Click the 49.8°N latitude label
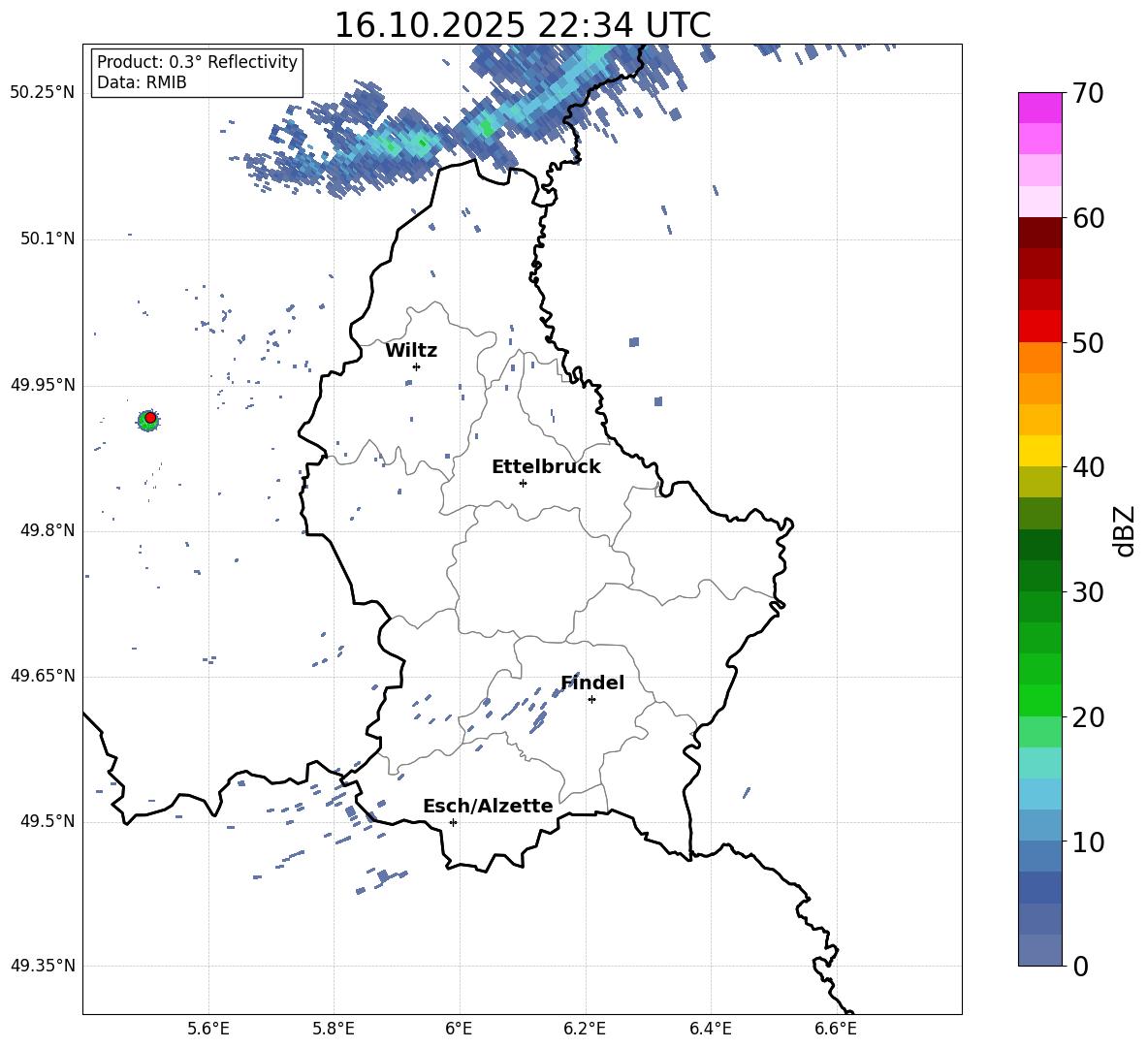The image size is (1148, 1048). coord(48,530)
